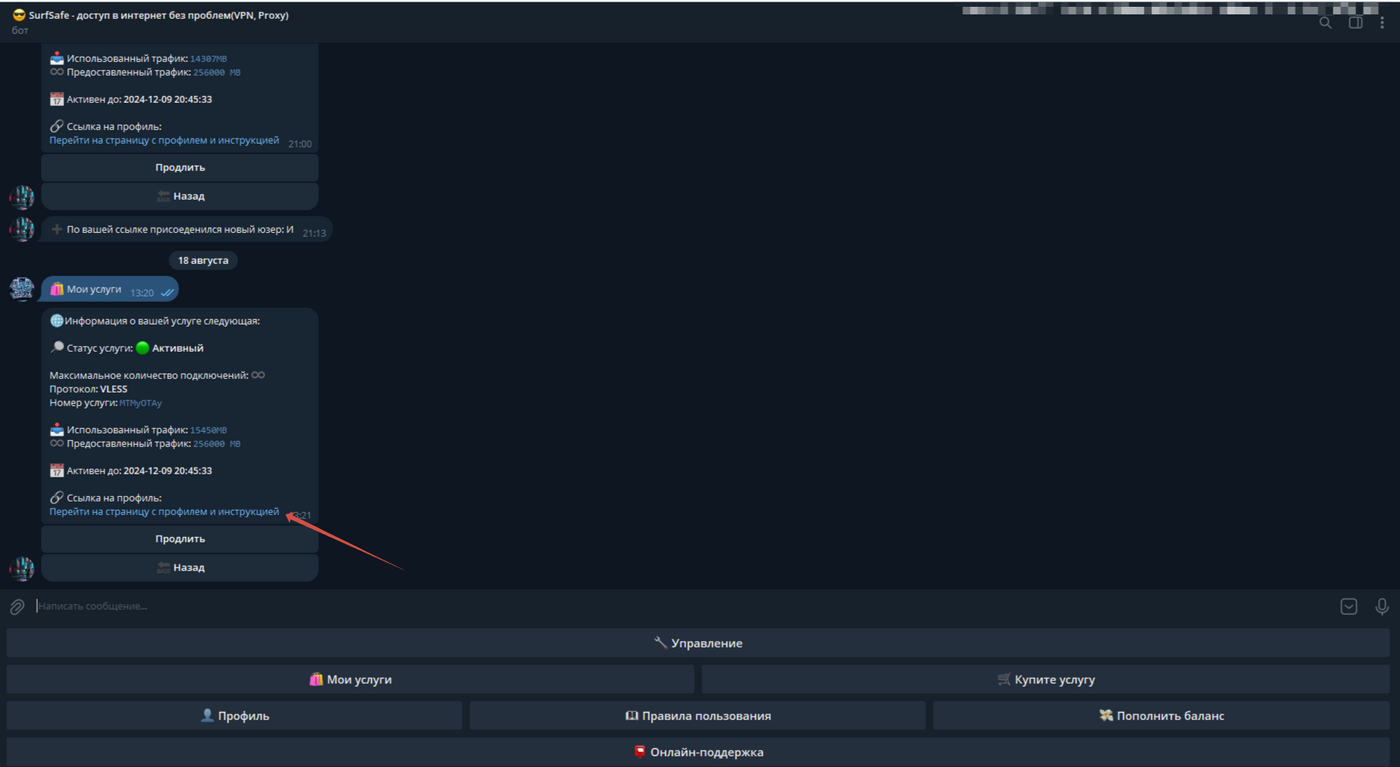Choose 'Купите услугу' bot keyboard button
This screenshot has height=767, width=1400.
tap(1045, 679)
